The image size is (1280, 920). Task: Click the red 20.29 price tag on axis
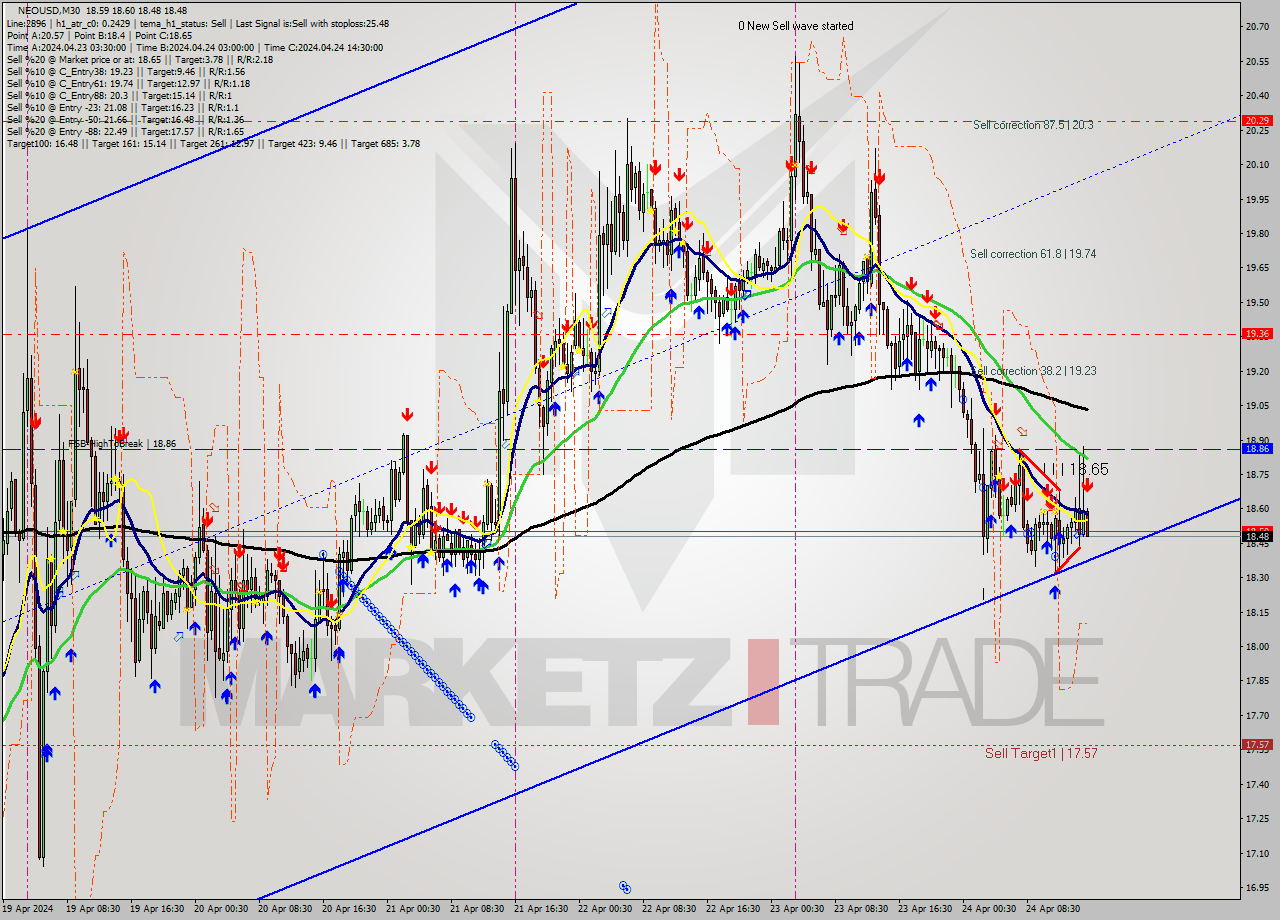1256,120
